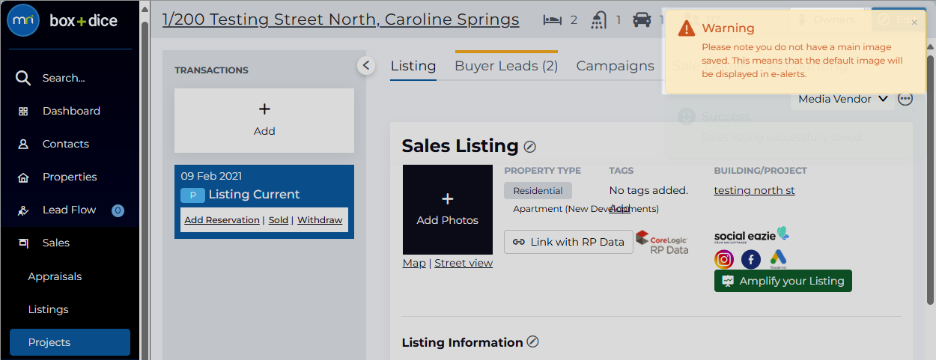Click the Google Ads icon
This screenshot has height=360, width=936.
point(778,258)
